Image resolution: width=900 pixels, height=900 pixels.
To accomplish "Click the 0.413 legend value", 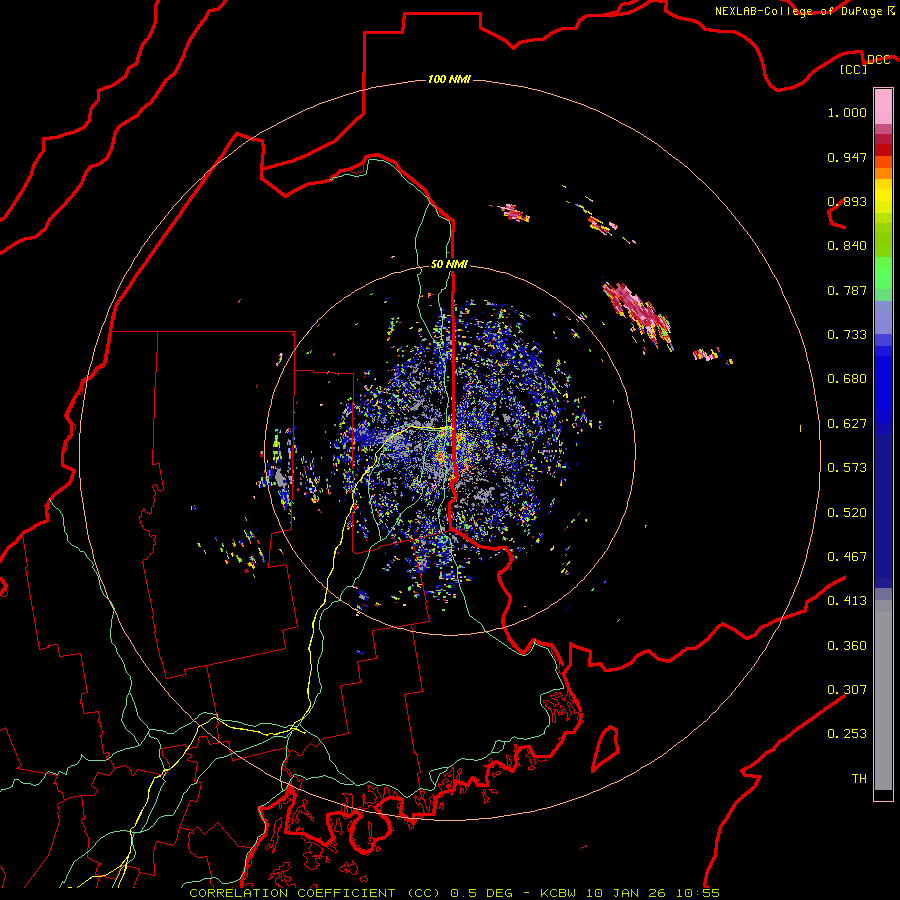I will point(847,601).
